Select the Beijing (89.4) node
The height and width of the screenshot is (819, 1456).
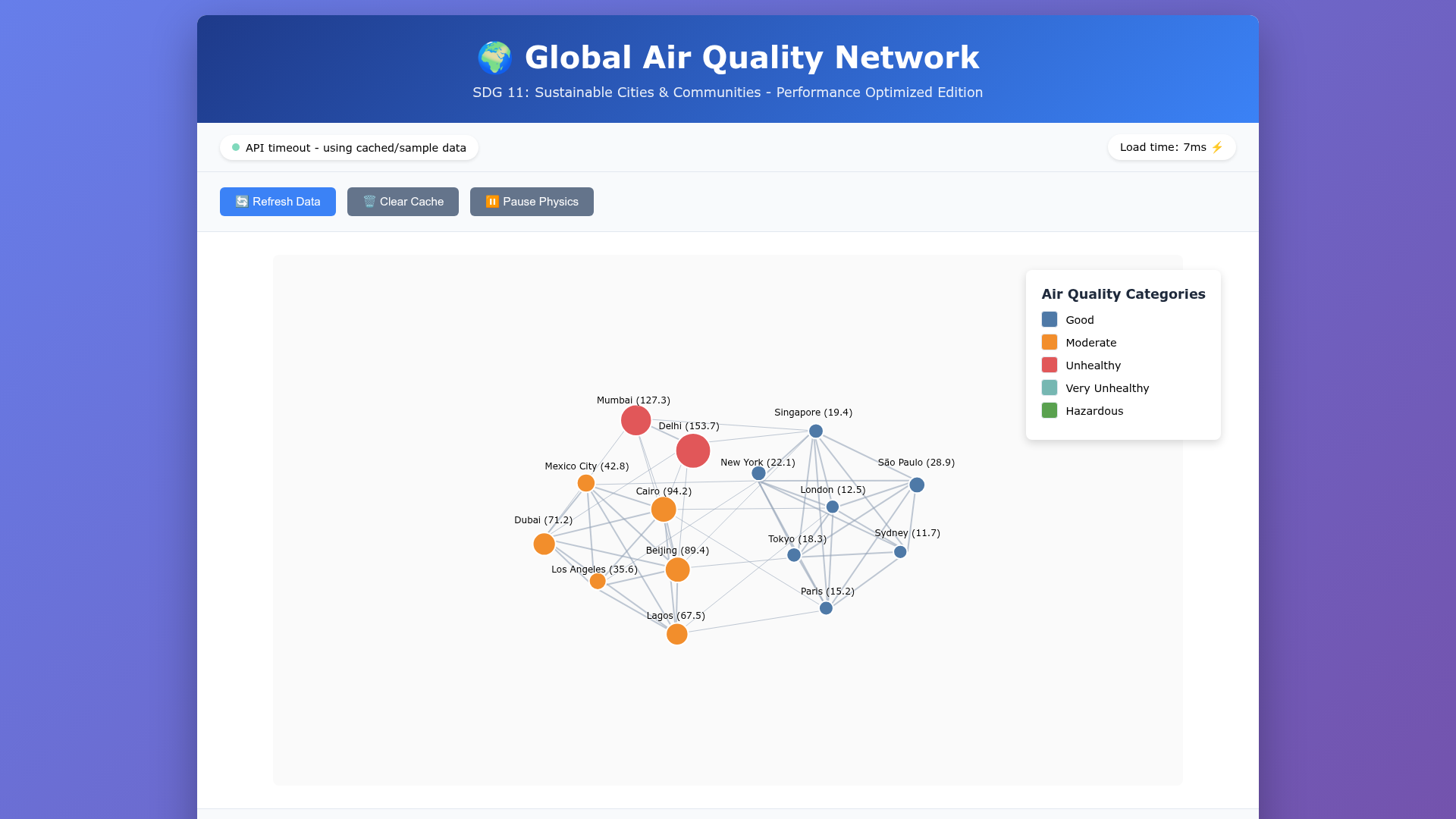(x=677, y=570)
